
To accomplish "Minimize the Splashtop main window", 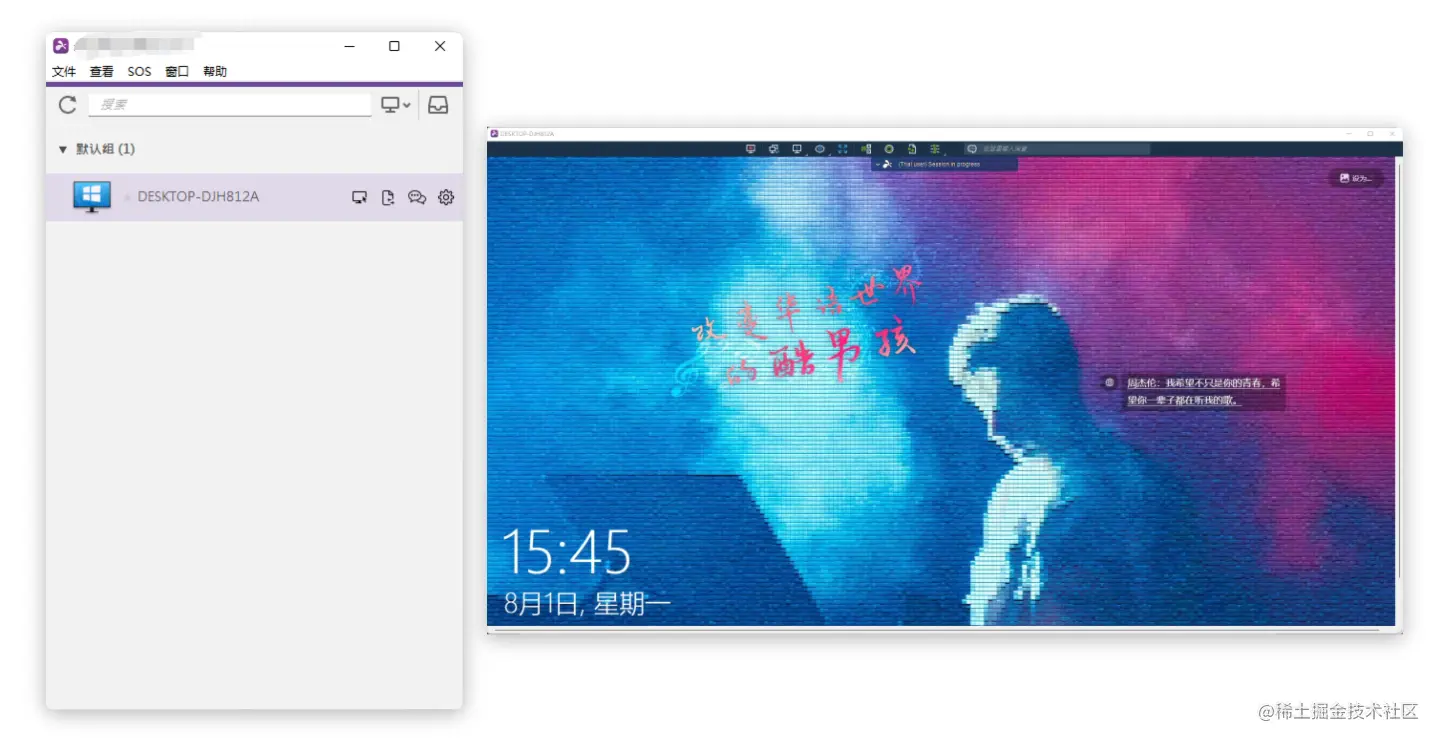I will [349, 46].
